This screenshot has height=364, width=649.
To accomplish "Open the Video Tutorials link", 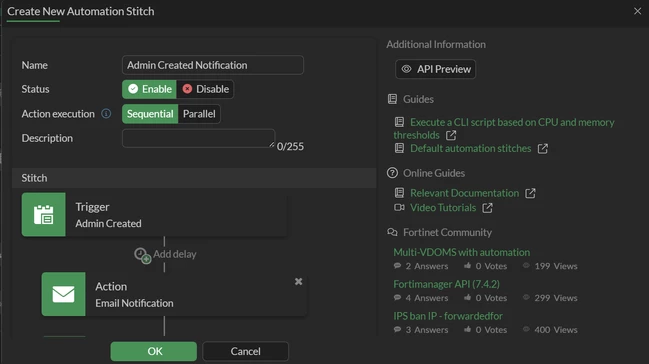I will (x=443, y=207).
